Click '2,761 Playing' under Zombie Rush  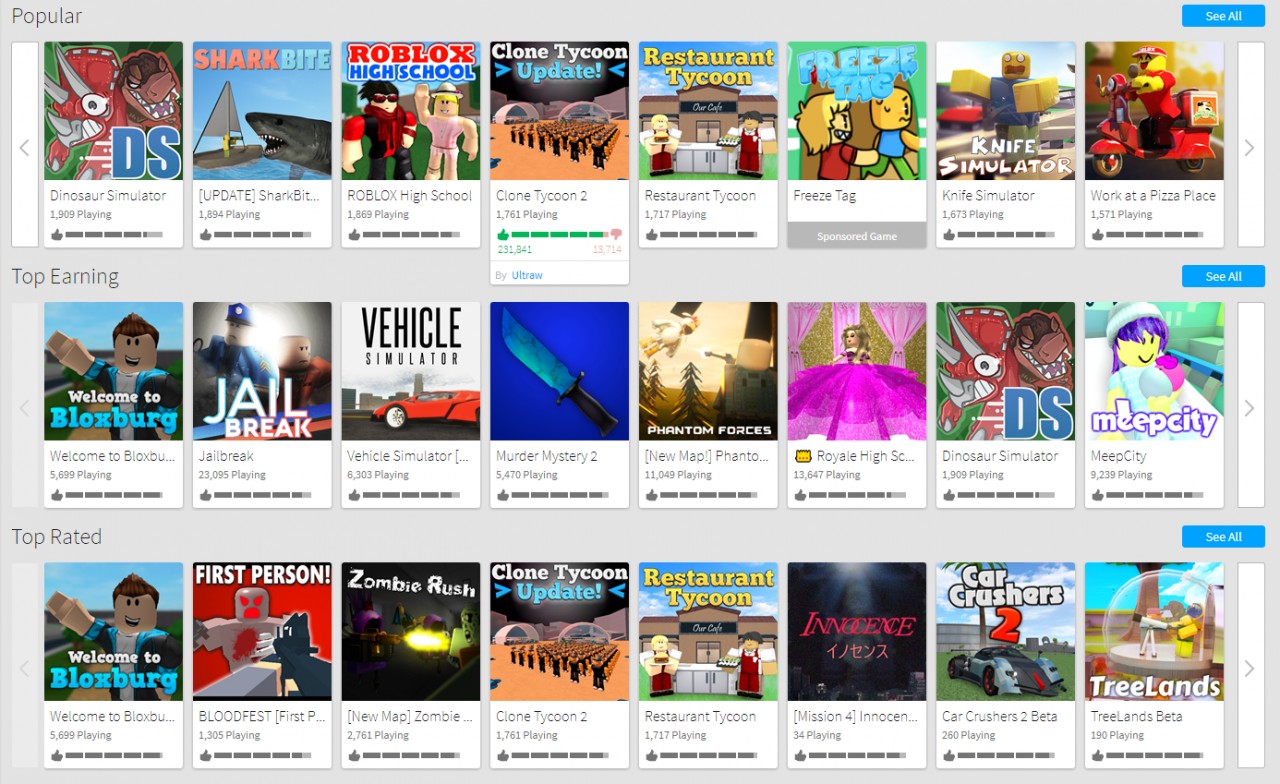[378, 735]
